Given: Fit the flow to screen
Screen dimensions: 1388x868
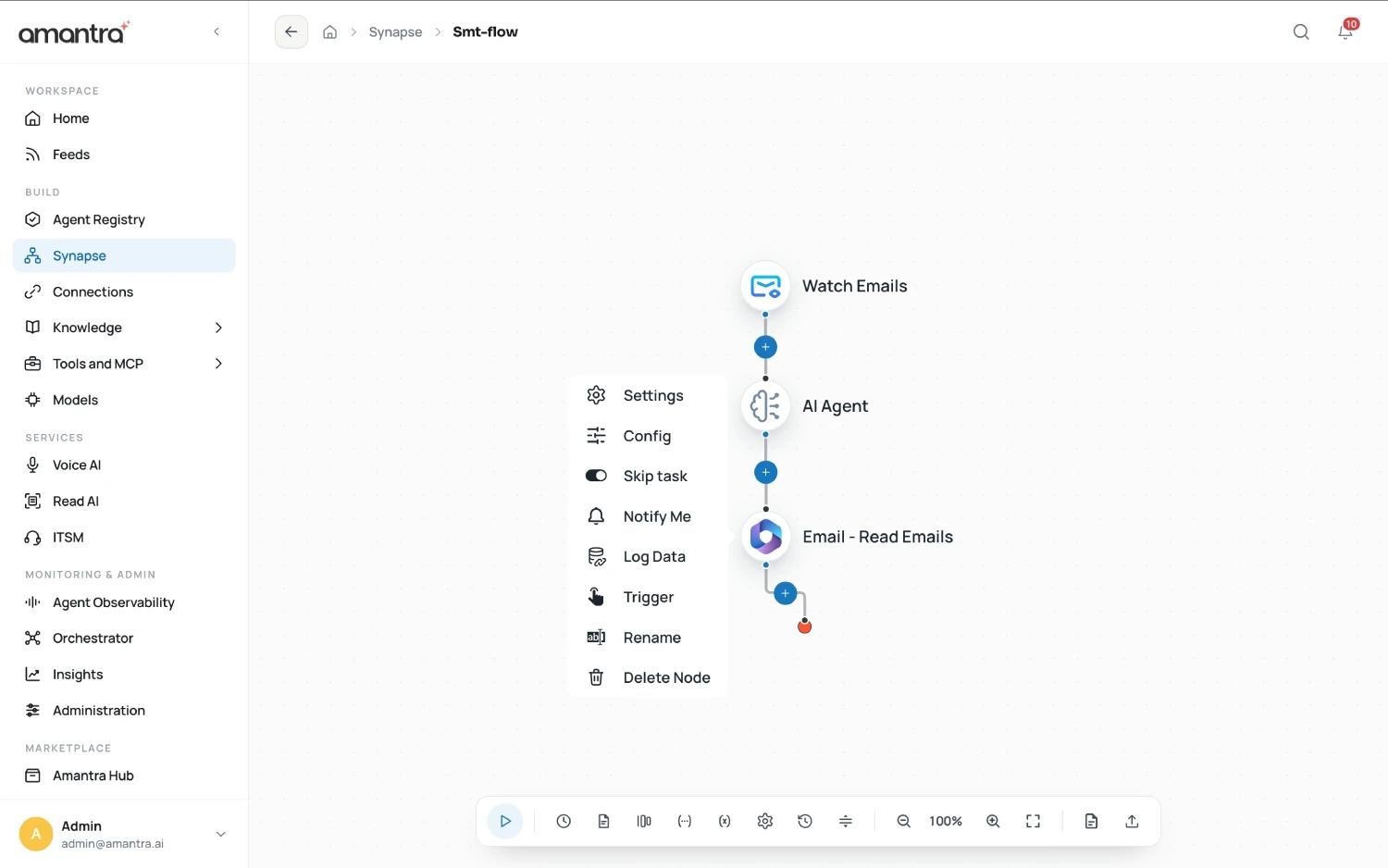Looking at the screenshot, I should [1034, 821].
